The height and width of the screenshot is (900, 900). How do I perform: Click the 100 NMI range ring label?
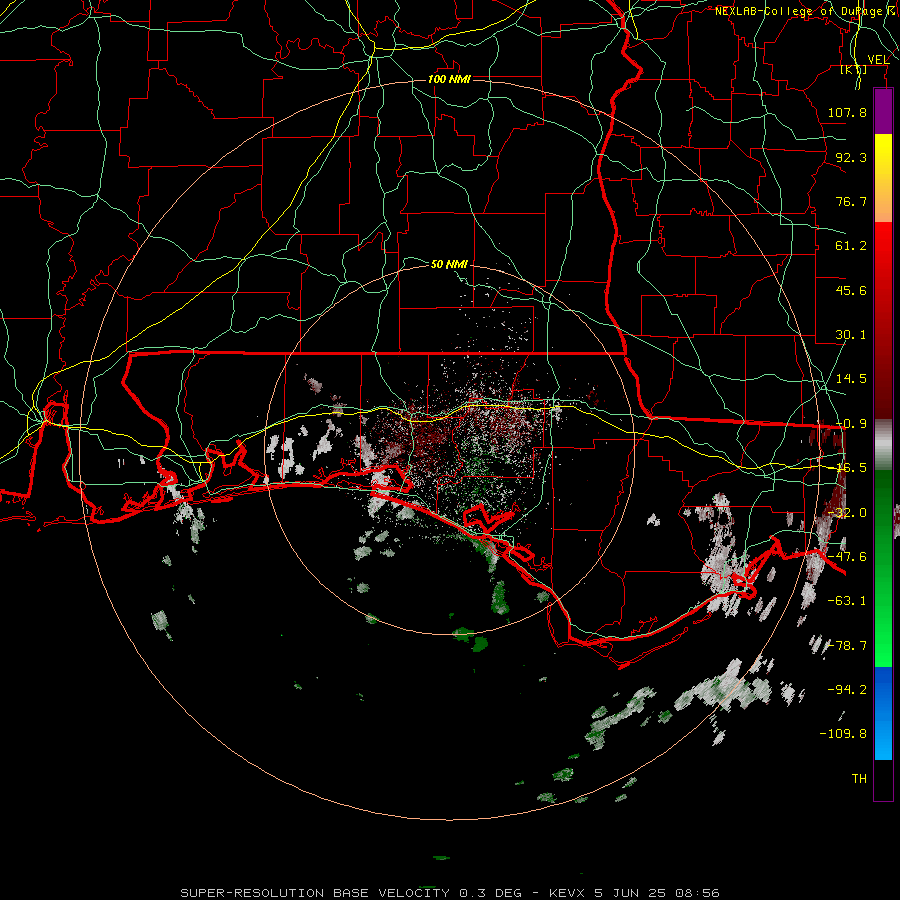tap(449, 79)
